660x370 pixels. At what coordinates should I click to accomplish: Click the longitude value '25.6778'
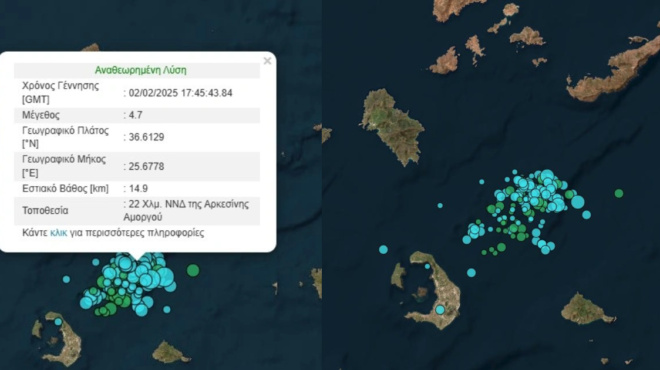coord(146,167)
